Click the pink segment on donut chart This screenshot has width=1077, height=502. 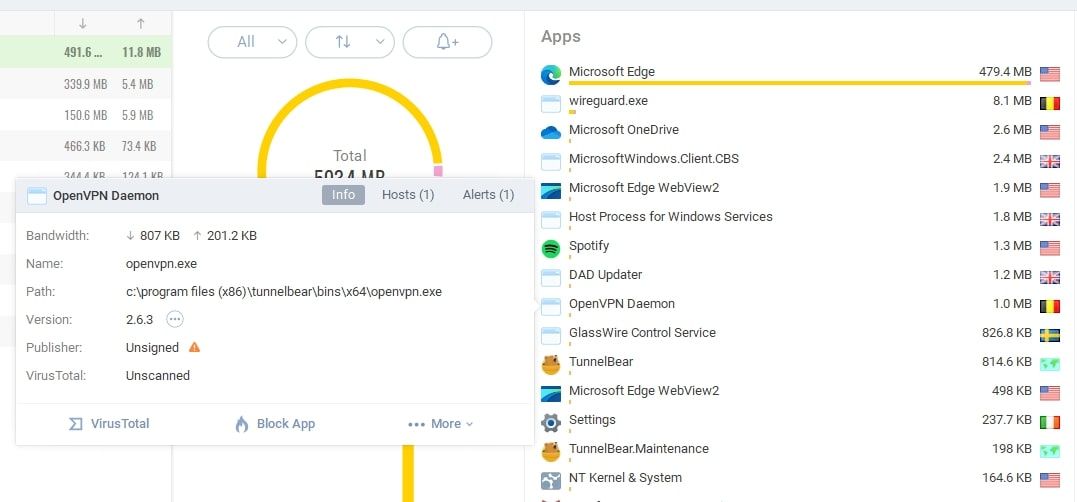pyautogui.click(x=438, y=170)
